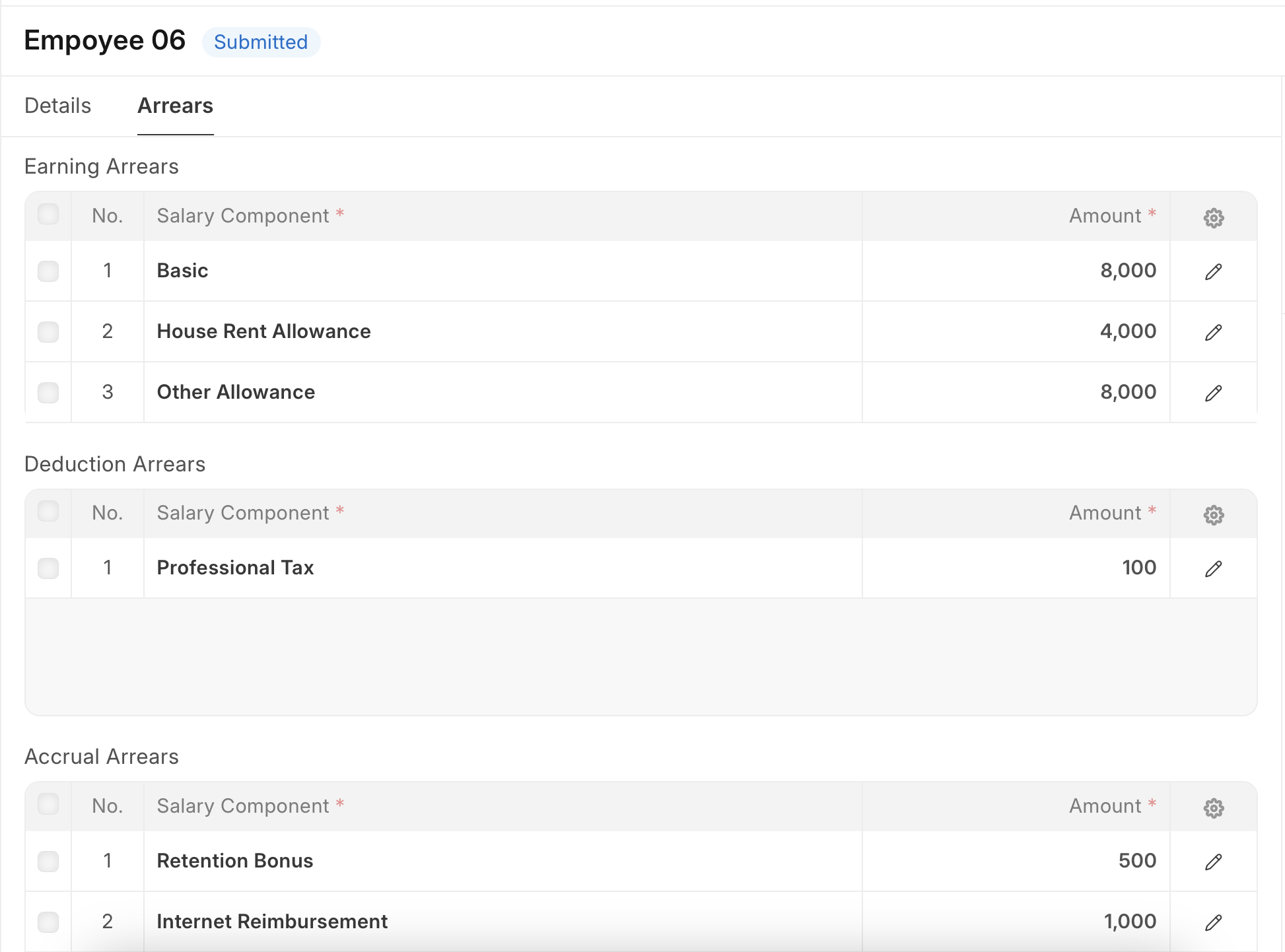Screen dimensions: 1285x952
Task: Edit the Internet Reimbursement row
Action: pyautogui.click(x=1213, y=922)
